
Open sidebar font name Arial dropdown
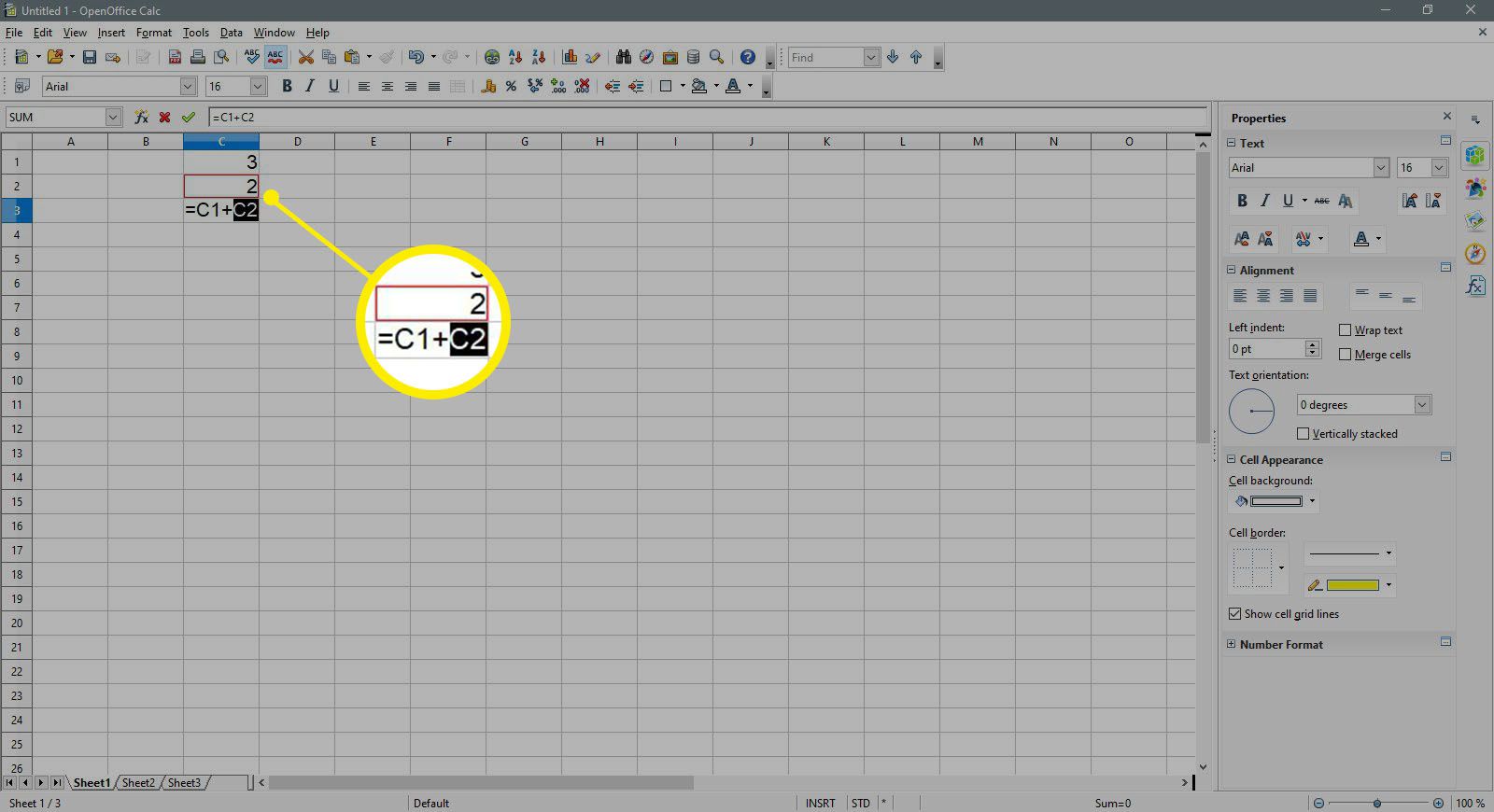point(1381,168)
